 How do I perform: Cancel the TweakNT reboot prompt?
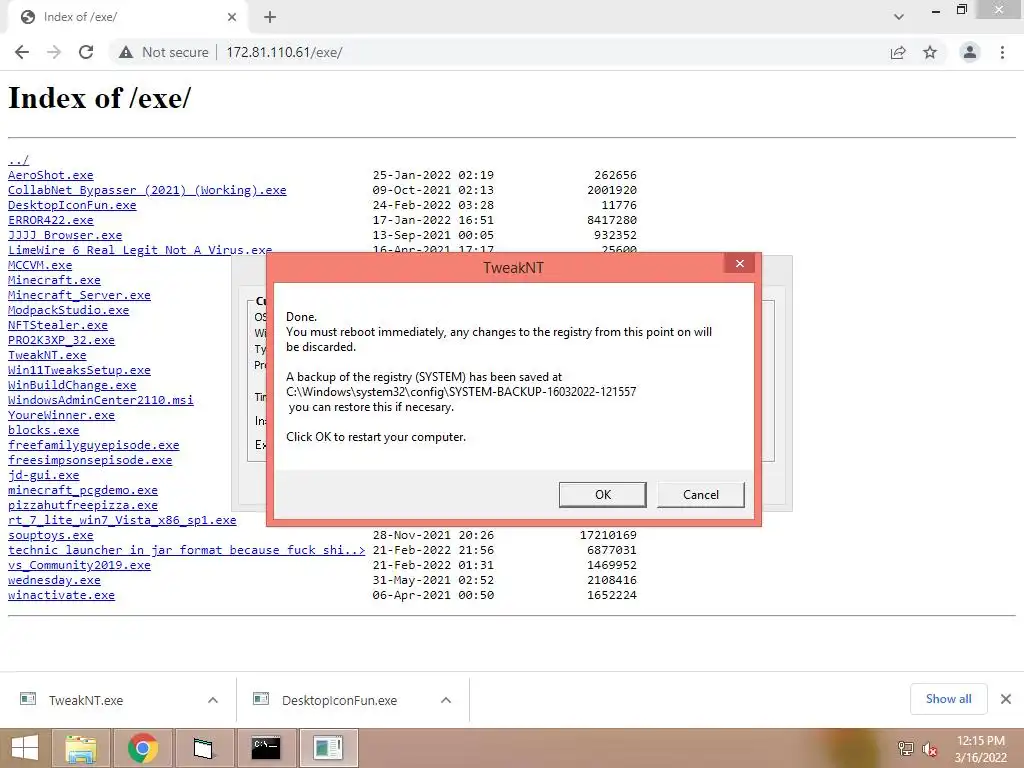pyautogui.click(x=701, y=494)
